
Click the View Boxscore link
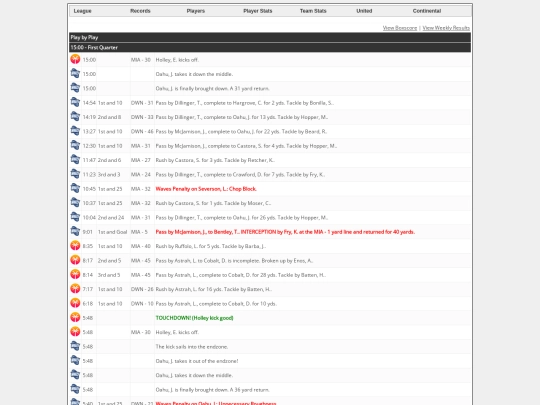point(400,28)
